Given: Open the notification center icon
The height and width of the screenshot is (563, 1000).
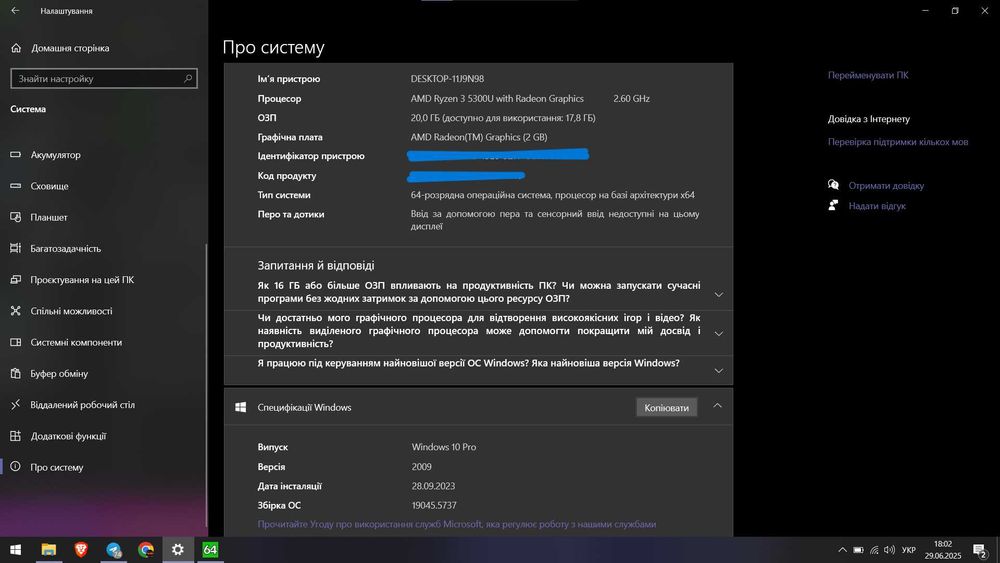Looking at the screenshot, I should tap(980, 550).
